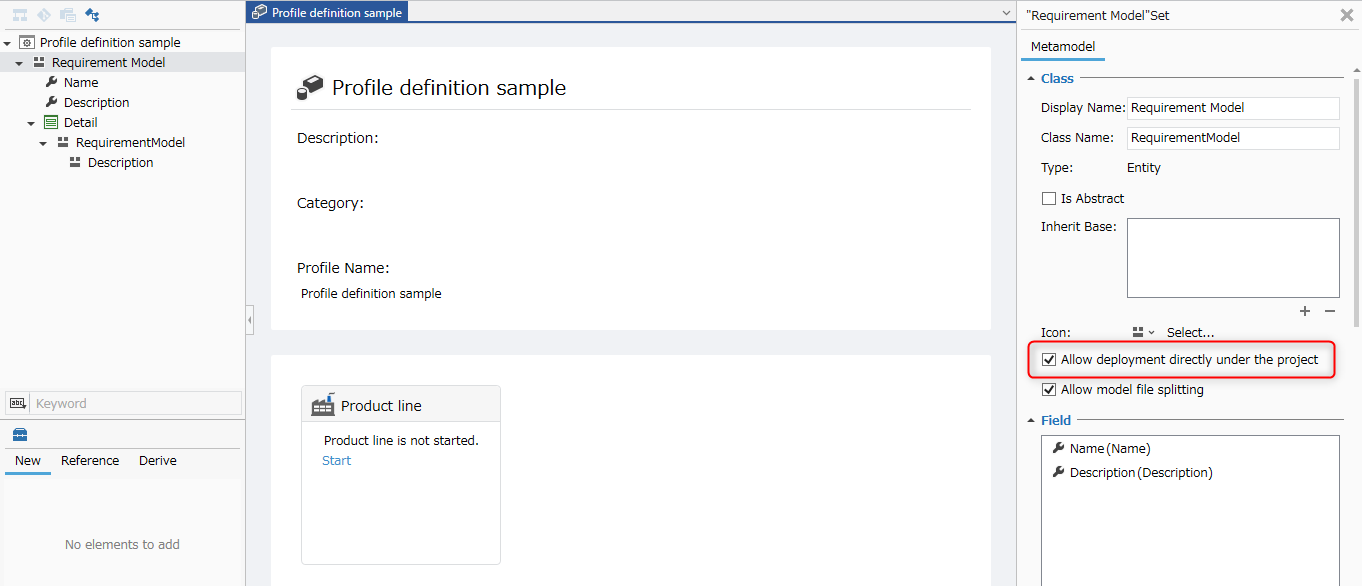
Task: Collapse the Class section header
Action: (x=1031, y=79)
